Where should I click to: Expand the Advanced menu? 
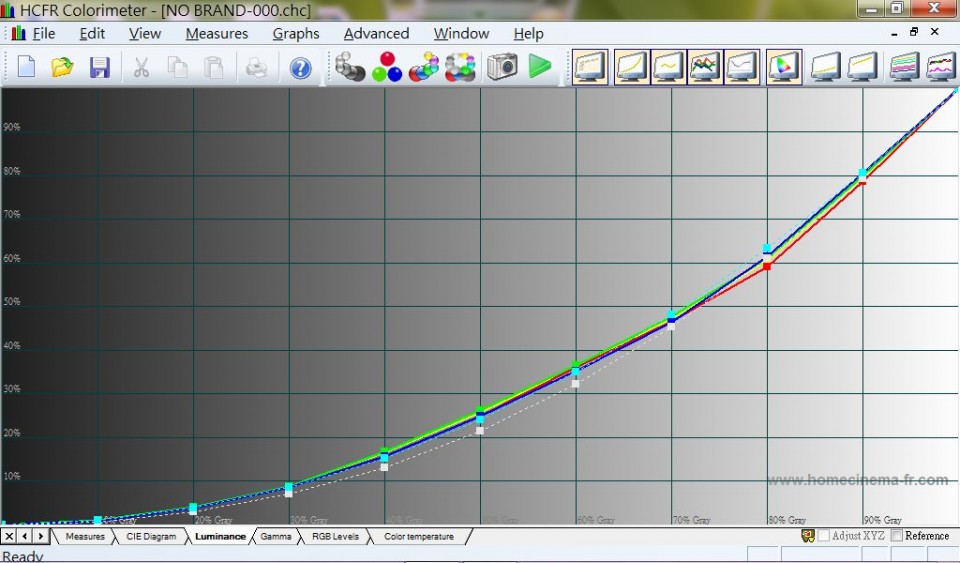376,33
